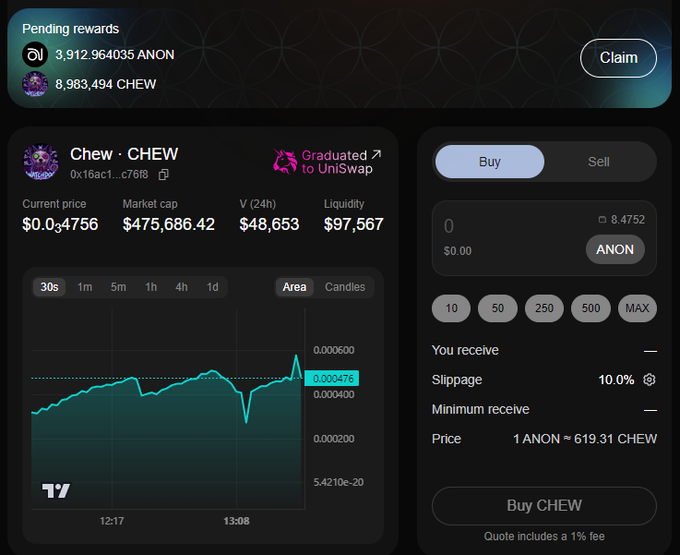Click the Current price value $0.0₃4756
The image size is (680, 555).
(x=60, y=225)
